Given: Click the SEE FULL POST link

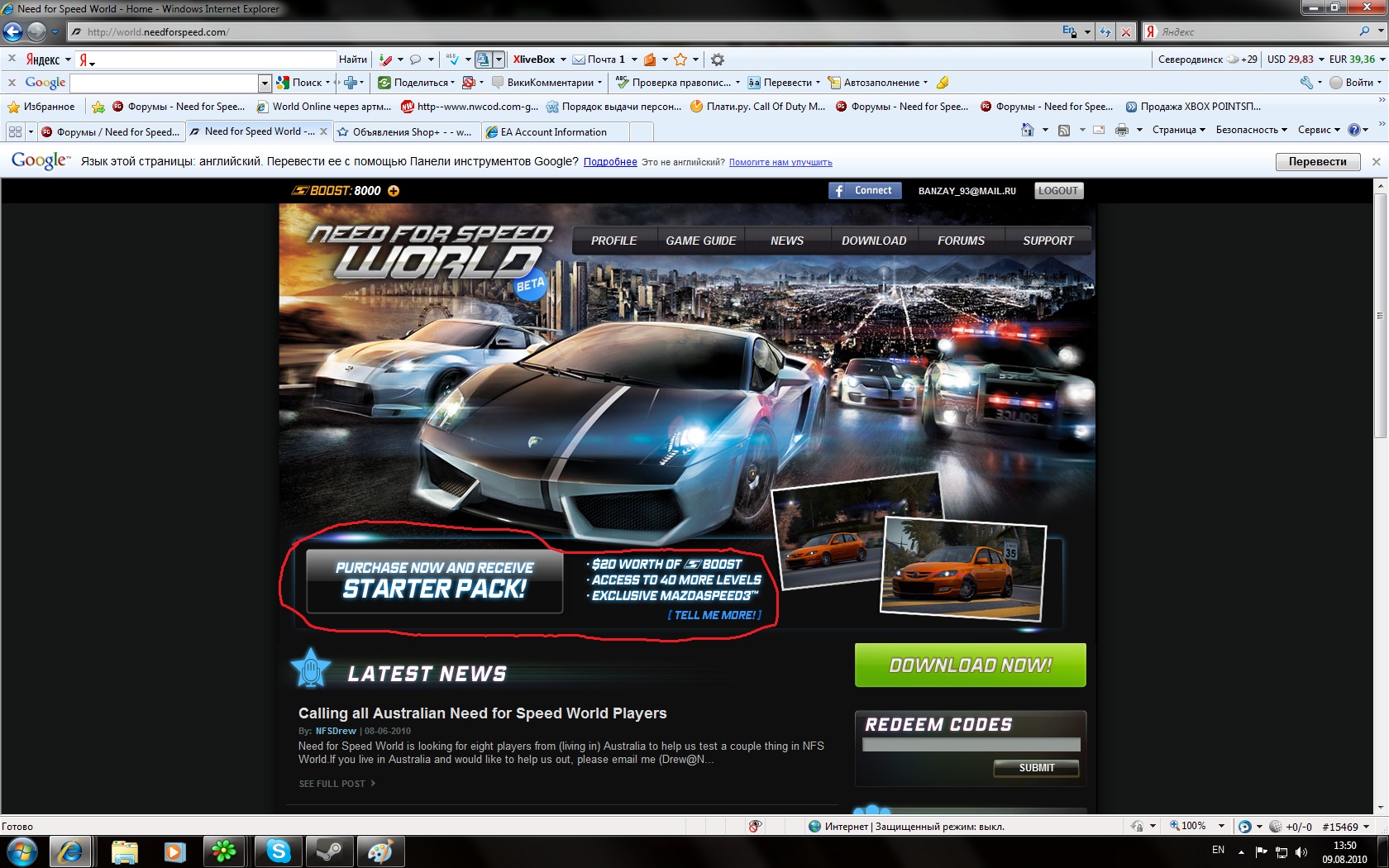Looking at the screenshot, I should 337,784.
